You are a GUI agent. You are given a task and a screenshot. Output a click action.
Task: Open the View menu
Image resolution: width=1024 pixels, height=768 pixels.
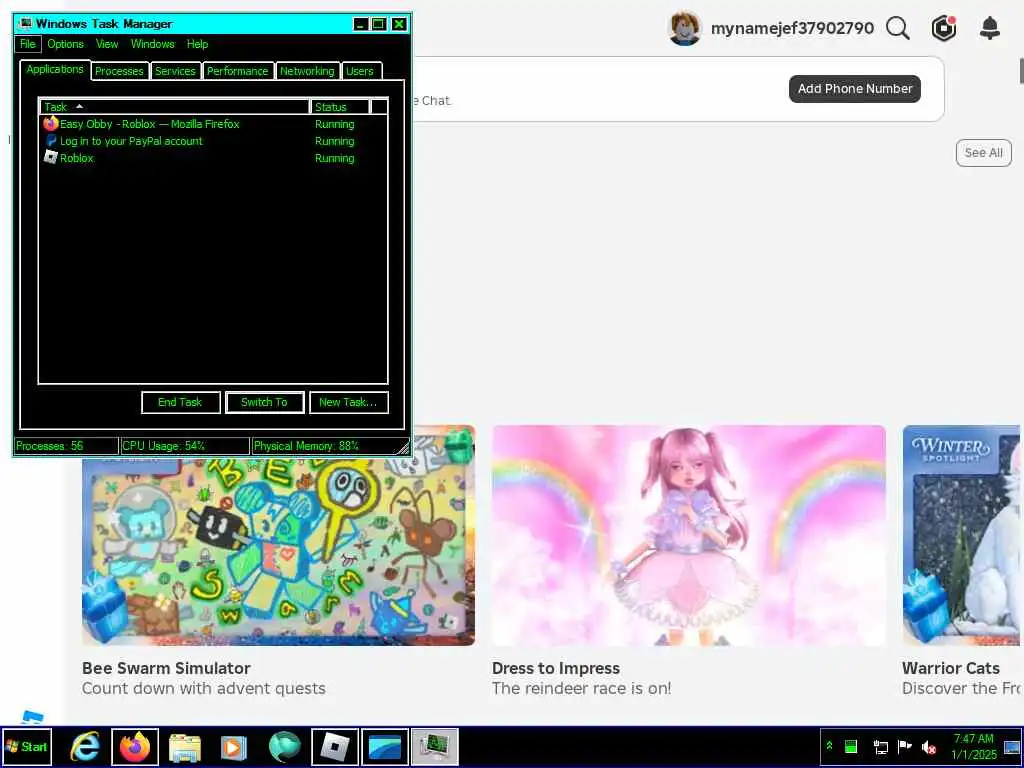[107, 44]
